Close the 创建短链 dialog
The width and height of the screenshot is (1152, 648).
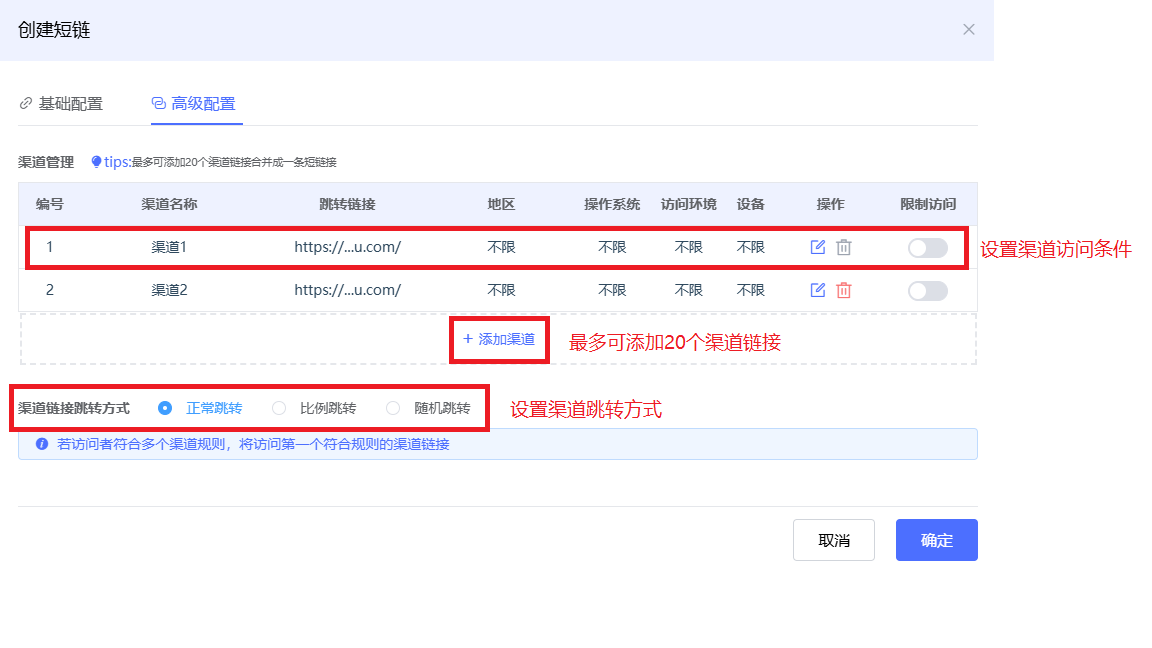tap(968, 29)
